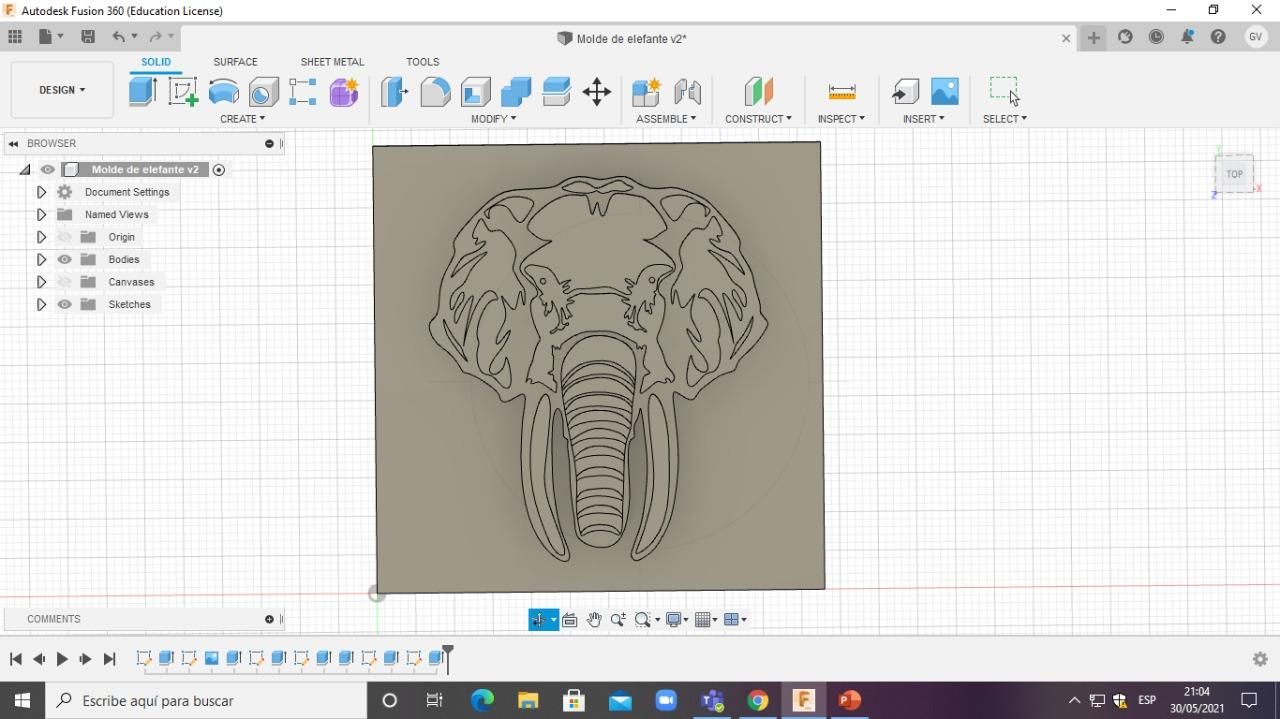Switch to the TOOLS tab

[x=422, y=62]
